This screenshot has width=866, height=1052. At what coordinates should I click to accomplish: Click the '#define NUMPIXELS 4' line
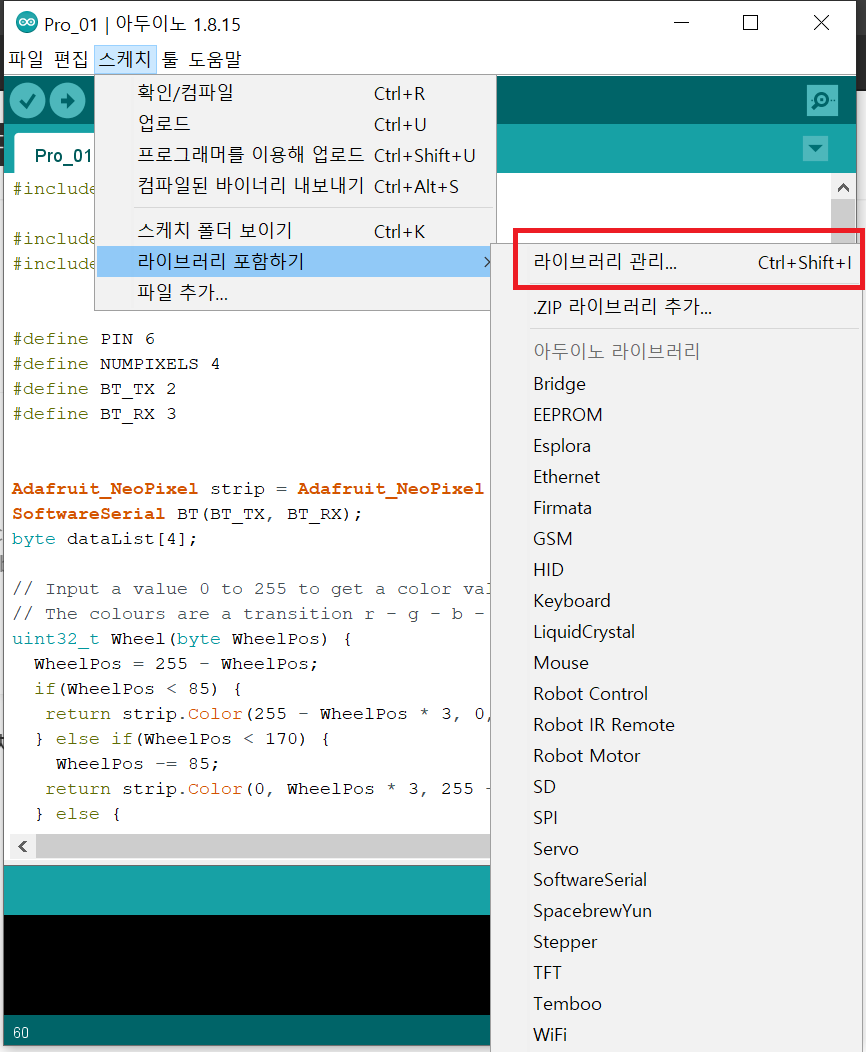[116, 364]
